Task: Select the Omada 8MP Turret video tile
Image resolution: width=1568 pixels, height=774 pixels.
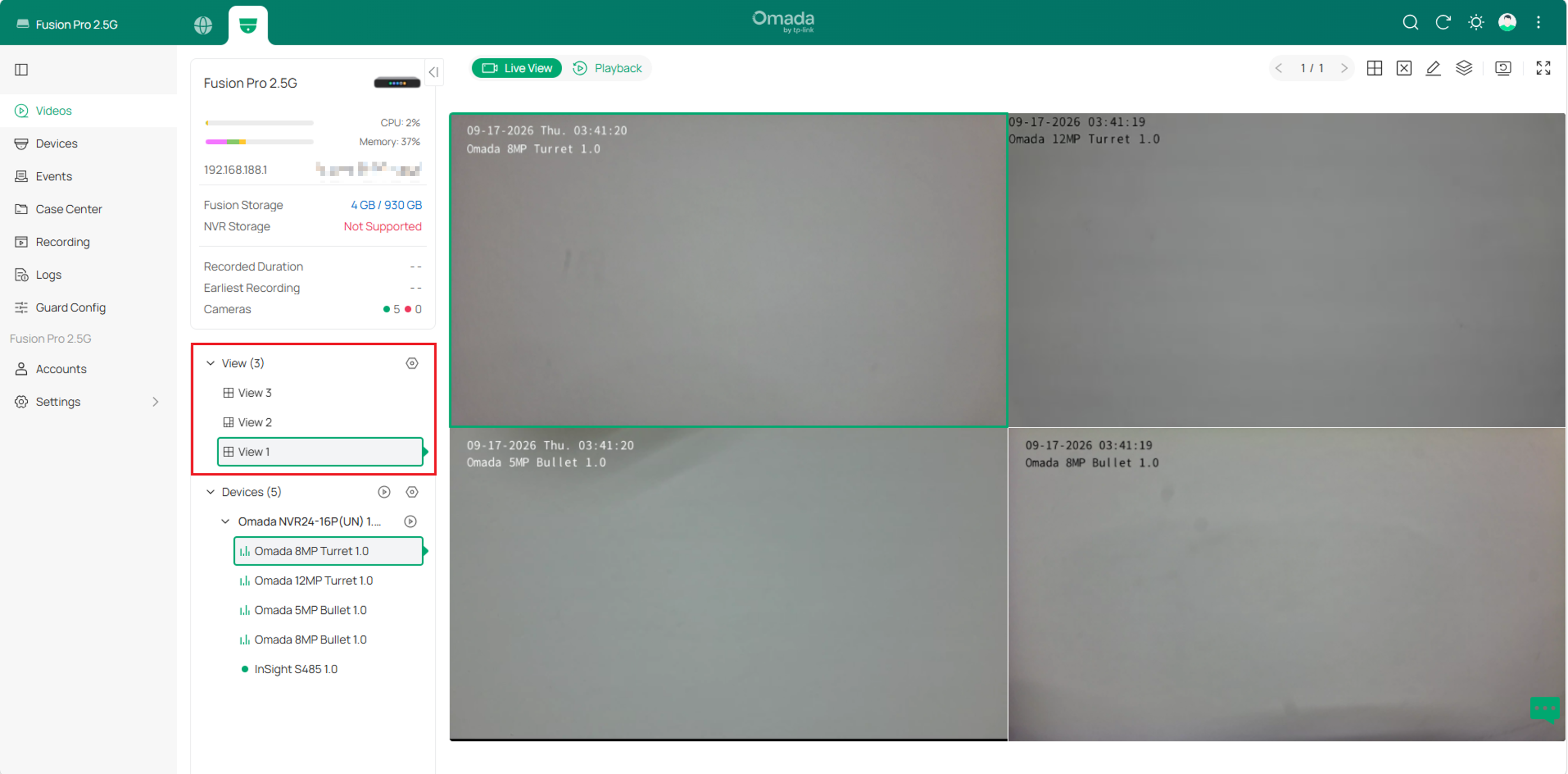Action: pyautogui.click(x=728, y=270)
